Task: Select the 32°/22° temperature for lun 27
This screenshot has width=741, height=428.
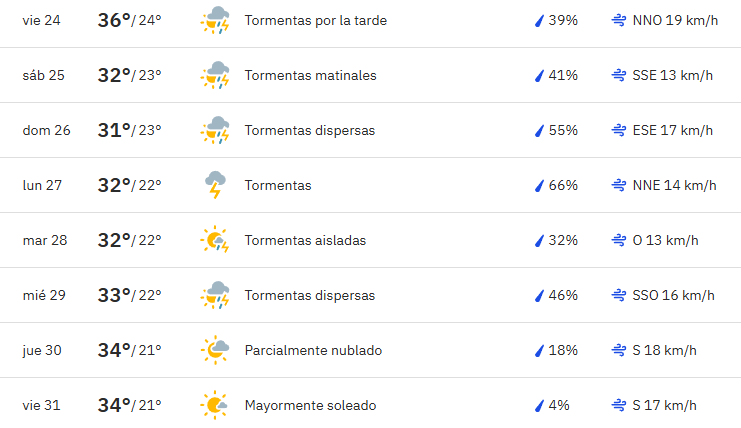Action: [x=129, y=185]
